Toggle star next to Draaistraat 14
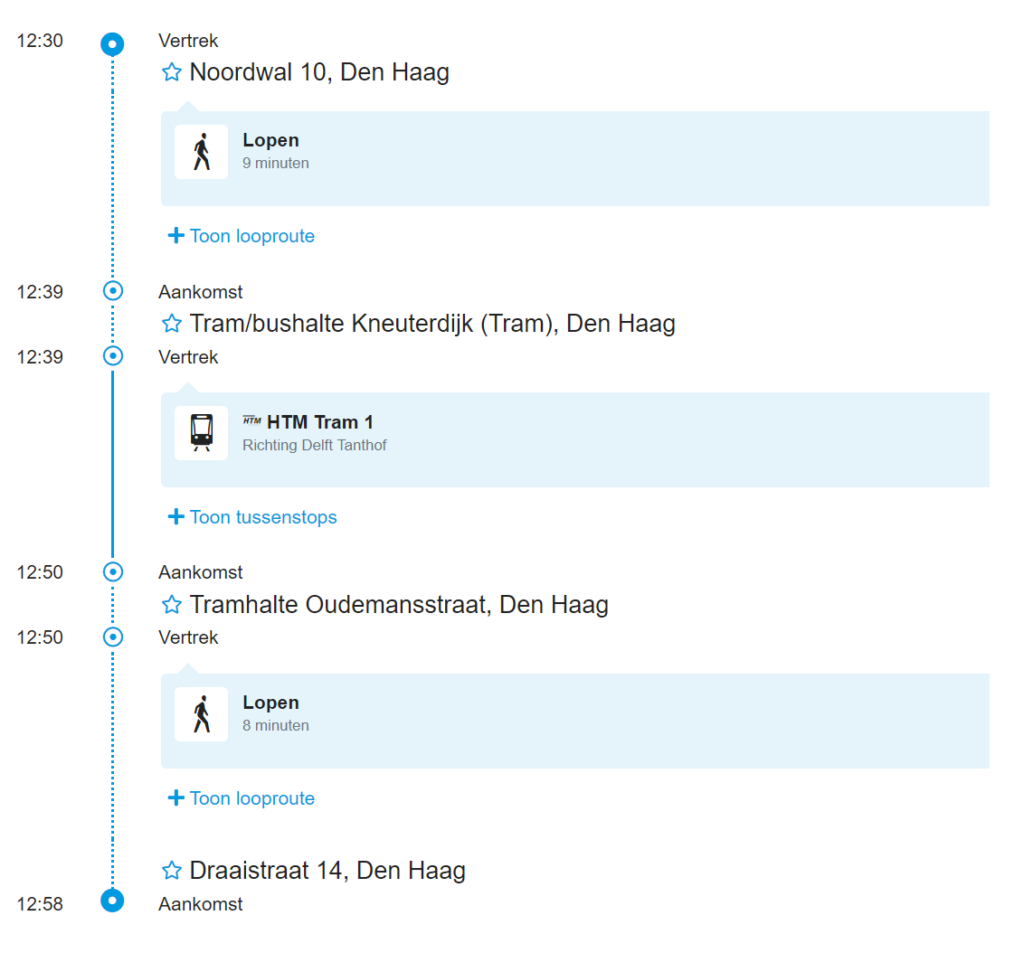1024x953 pixels. (x=172, y=871)
